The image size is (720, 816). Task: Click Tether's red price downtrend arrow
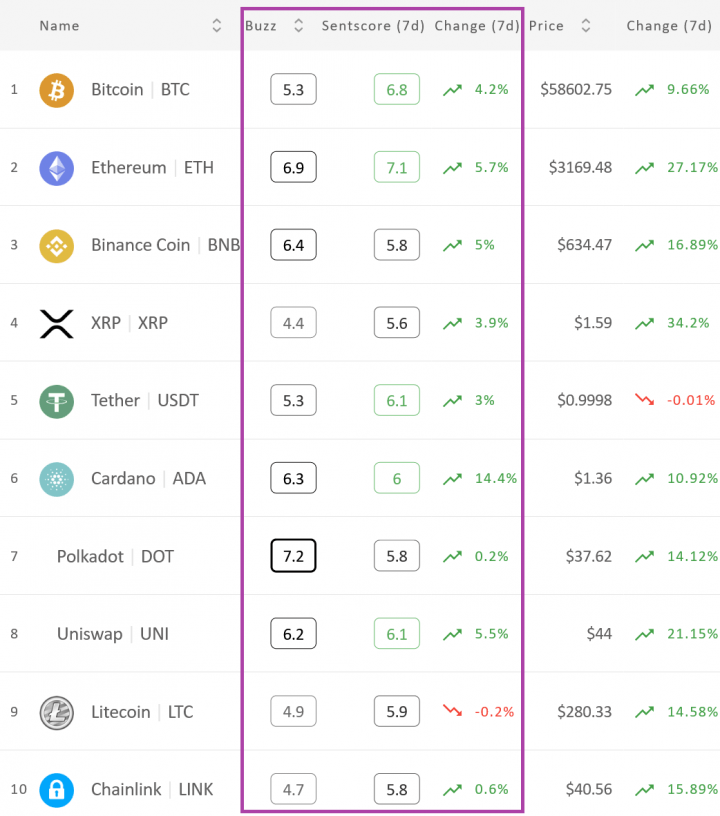pyautogui.click(x=645, y=400)
